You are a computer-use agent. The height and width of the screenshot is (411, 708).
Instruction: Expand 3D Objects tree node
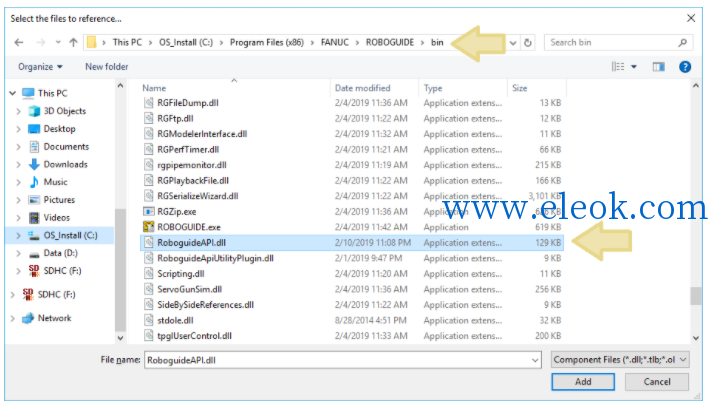coord(19,111)
